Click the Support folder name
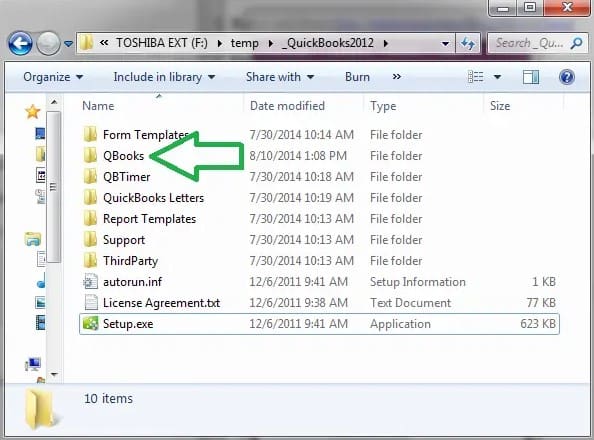This screenshot has width=594, height=440. 124,240
